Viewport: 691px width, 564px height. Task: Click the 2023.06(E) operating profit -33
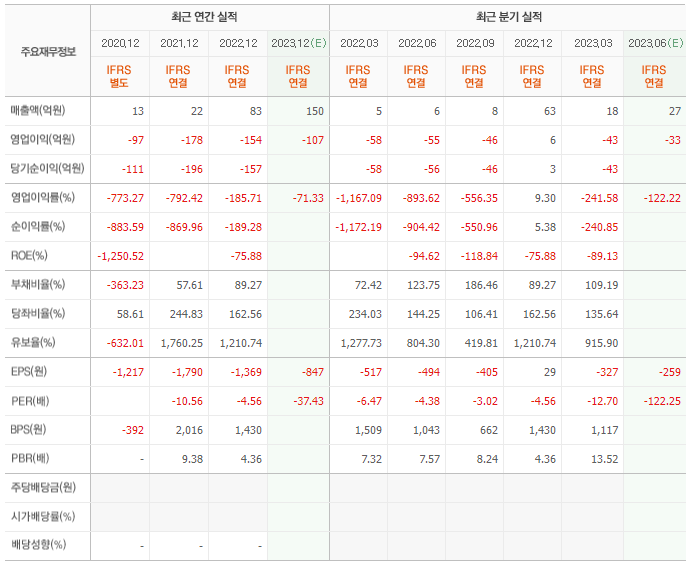[x=672, y=140]
